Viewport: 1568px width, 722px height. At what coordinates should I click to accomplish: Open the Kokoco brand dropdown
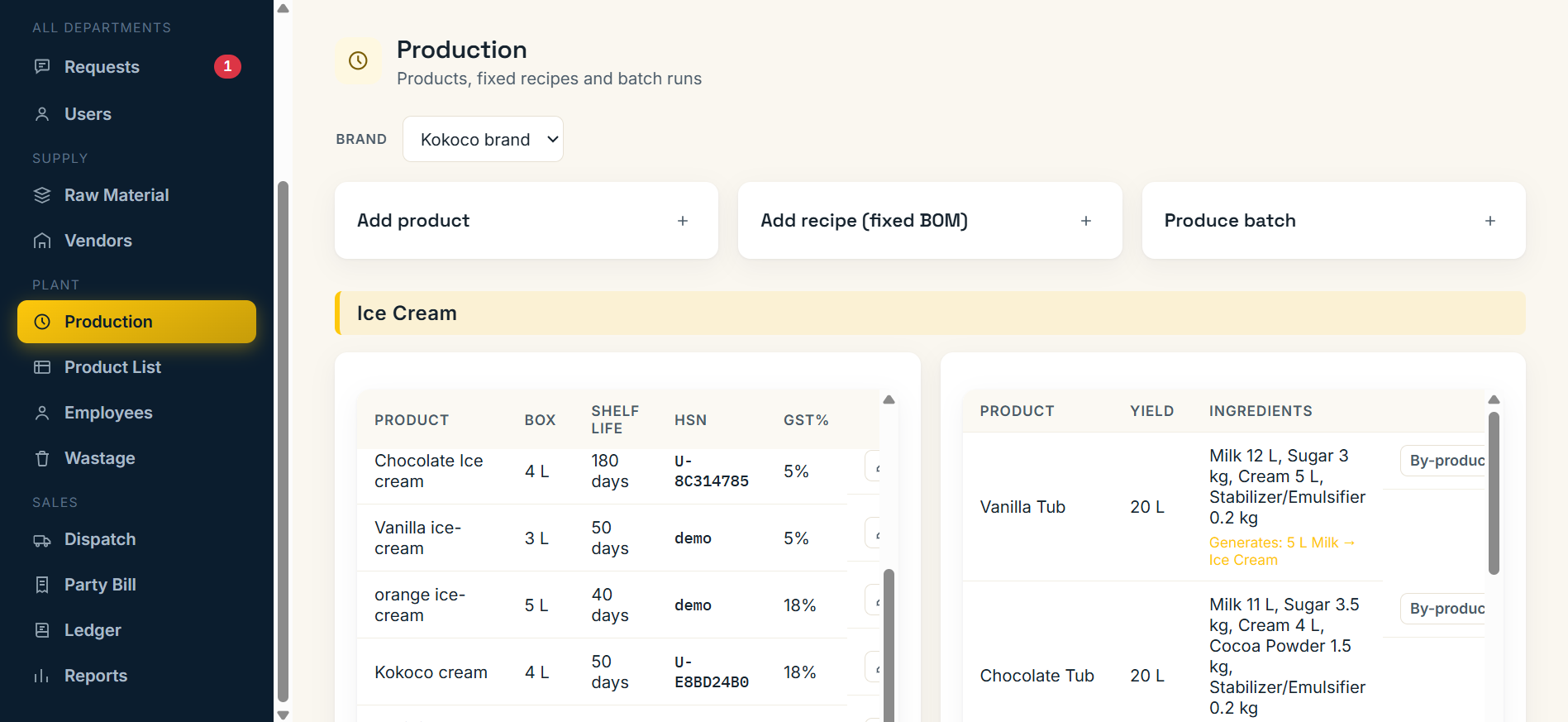click(483, 139)
